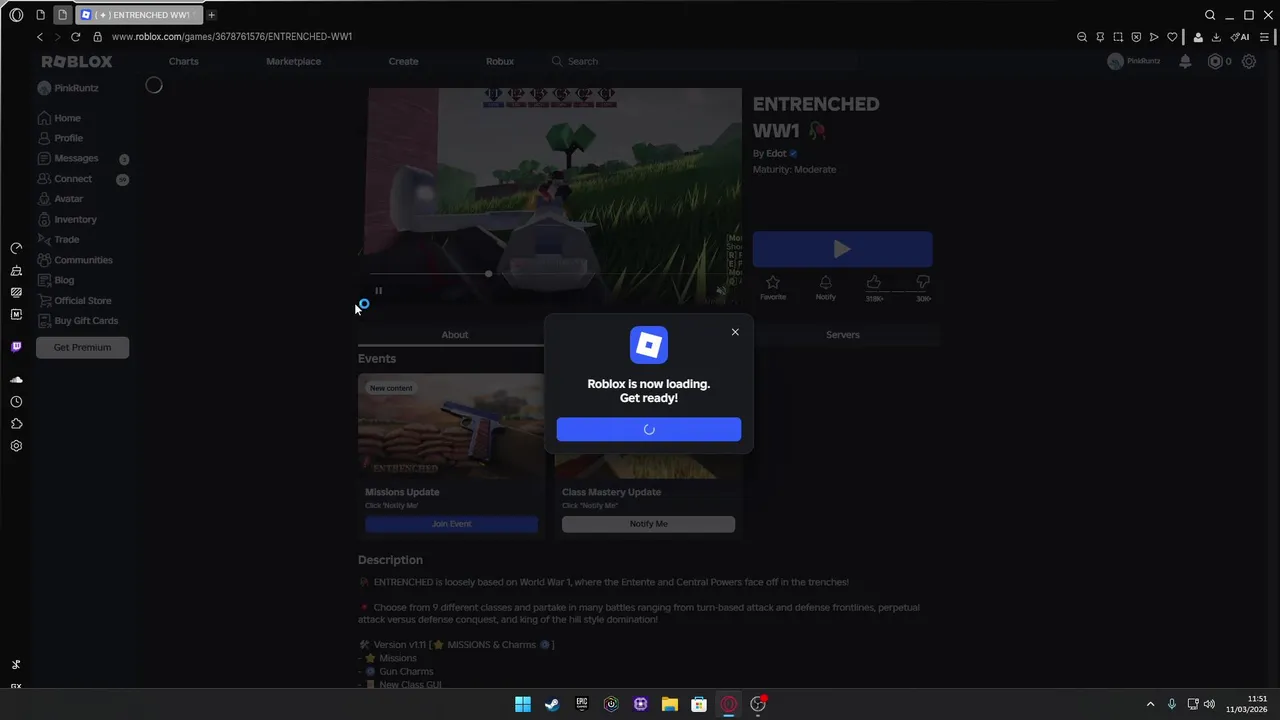Open the AI assistant button

1240,37
